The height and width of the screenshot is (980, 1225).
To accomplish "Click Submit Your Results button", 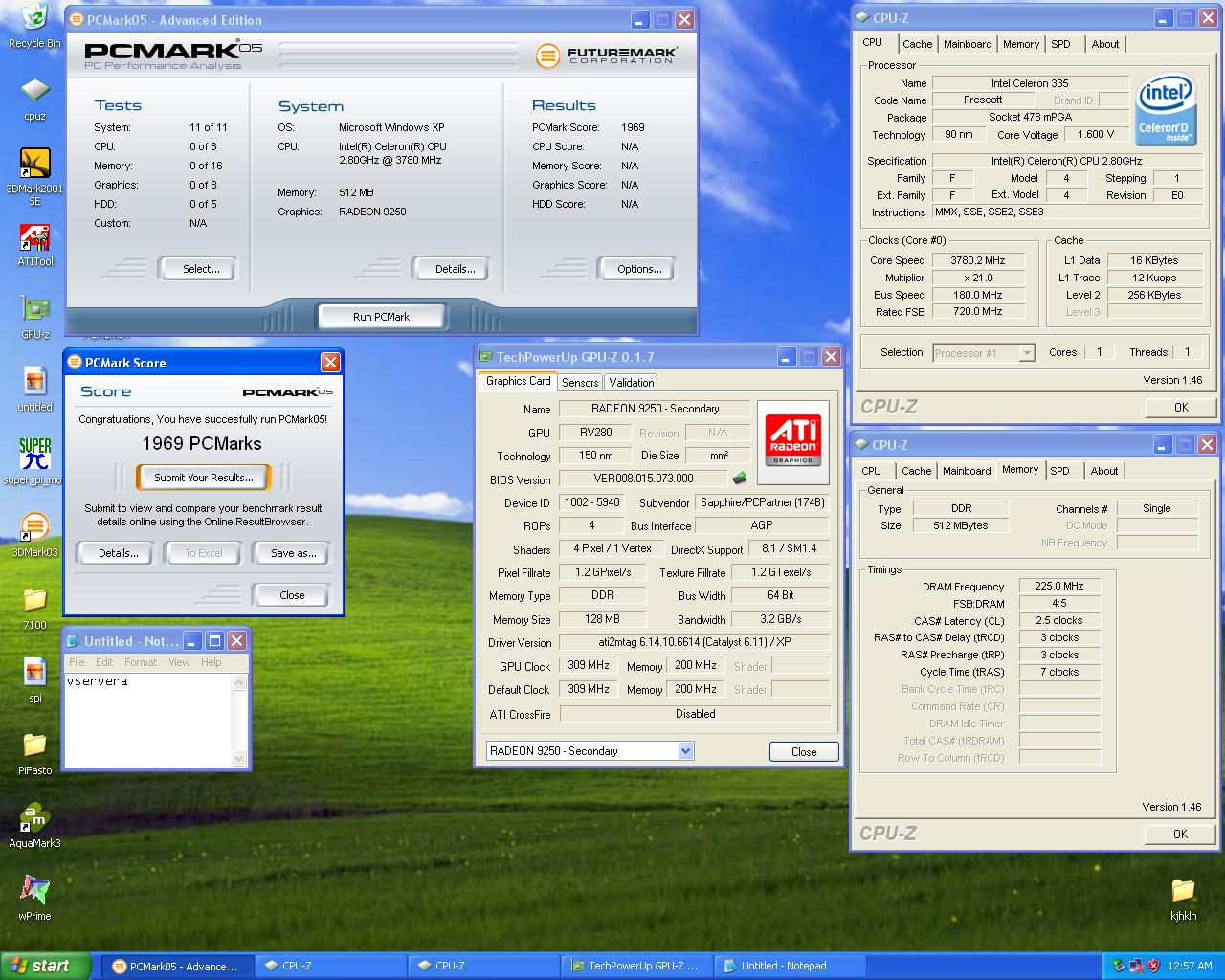I will pos(204,478).
